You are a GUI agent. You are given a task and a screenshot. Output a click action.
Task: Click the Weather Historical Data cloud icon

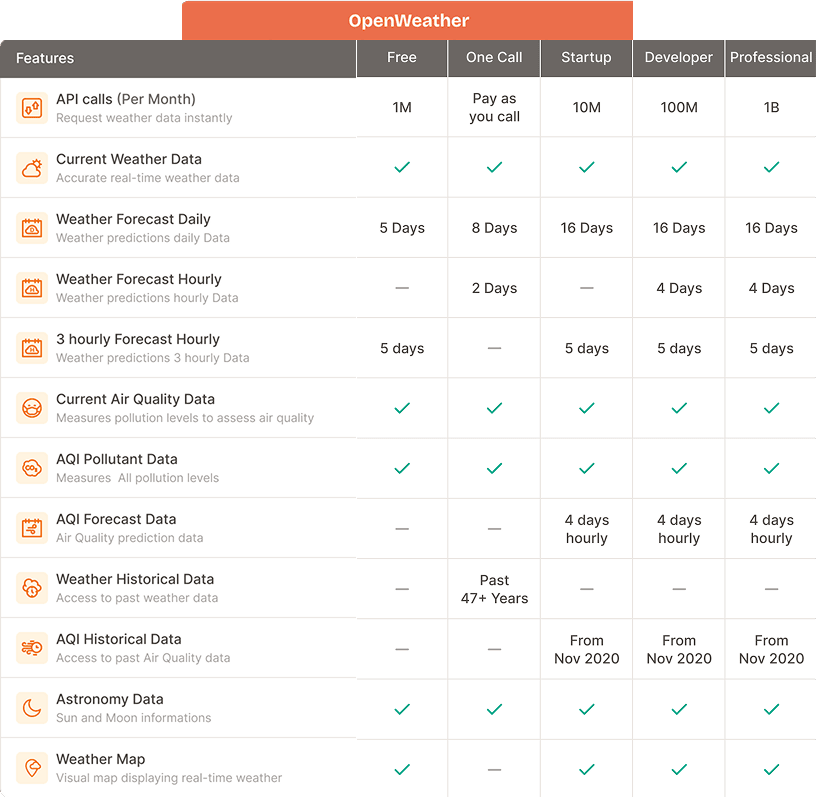pos(32,588)
